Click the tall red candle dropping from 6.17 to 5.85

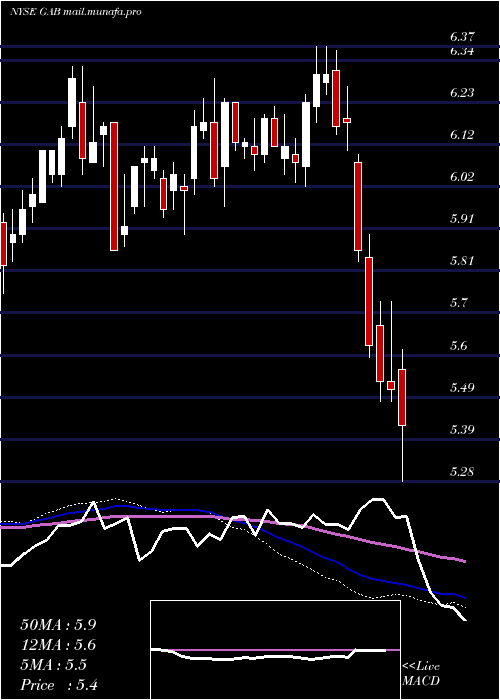(x=114, y=186)
